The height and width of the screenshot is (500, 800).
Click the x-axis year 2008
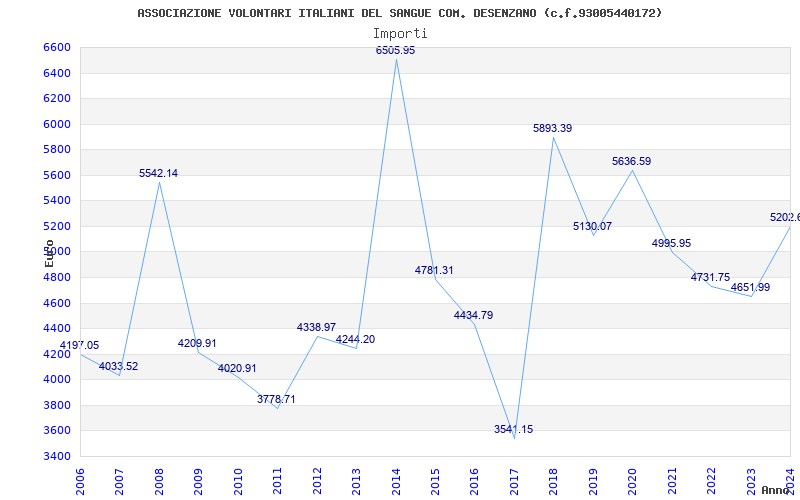pos(159,482)
